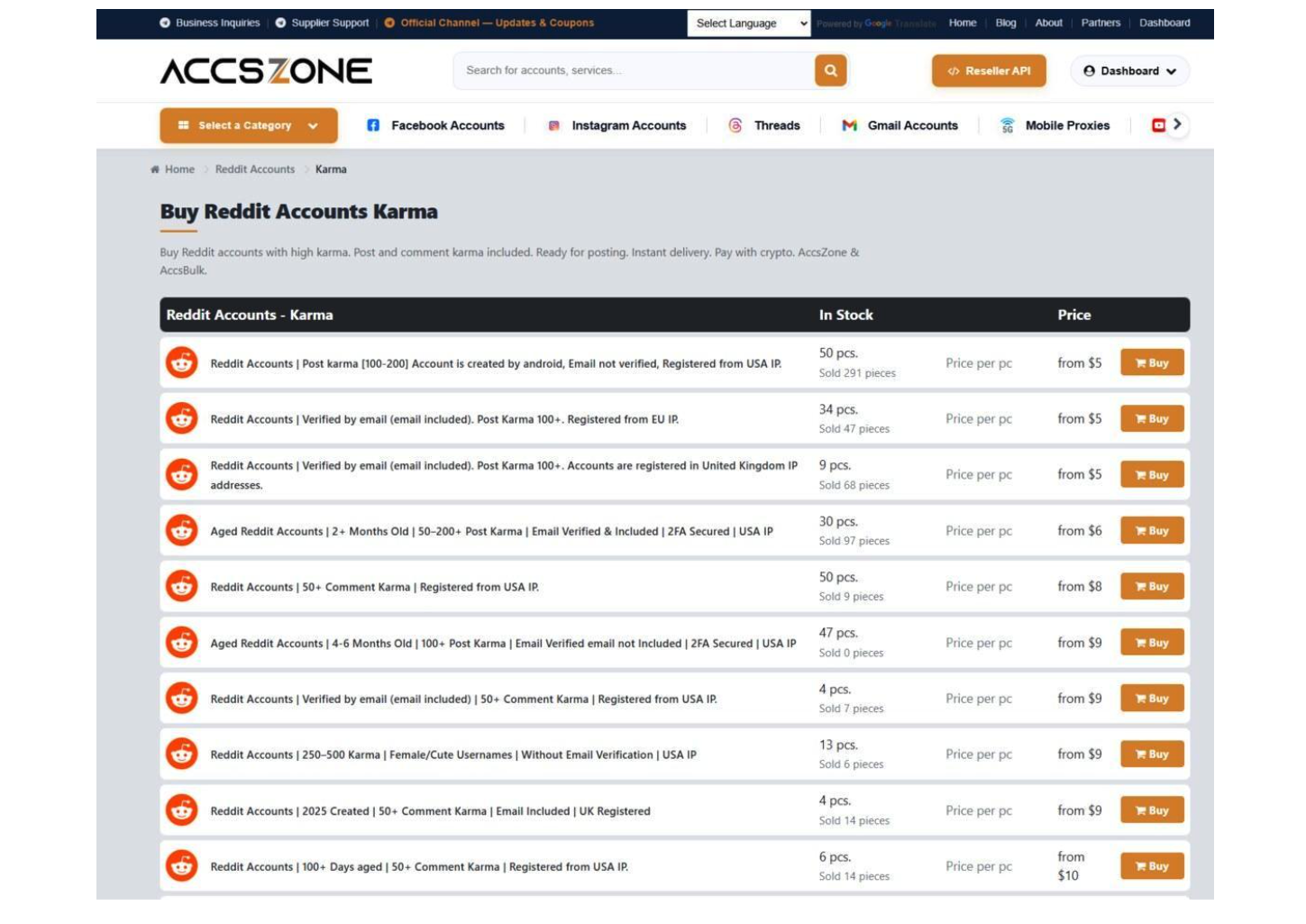Click the 'from $6' price text
1306x924 pixels.
(1080, 531)
